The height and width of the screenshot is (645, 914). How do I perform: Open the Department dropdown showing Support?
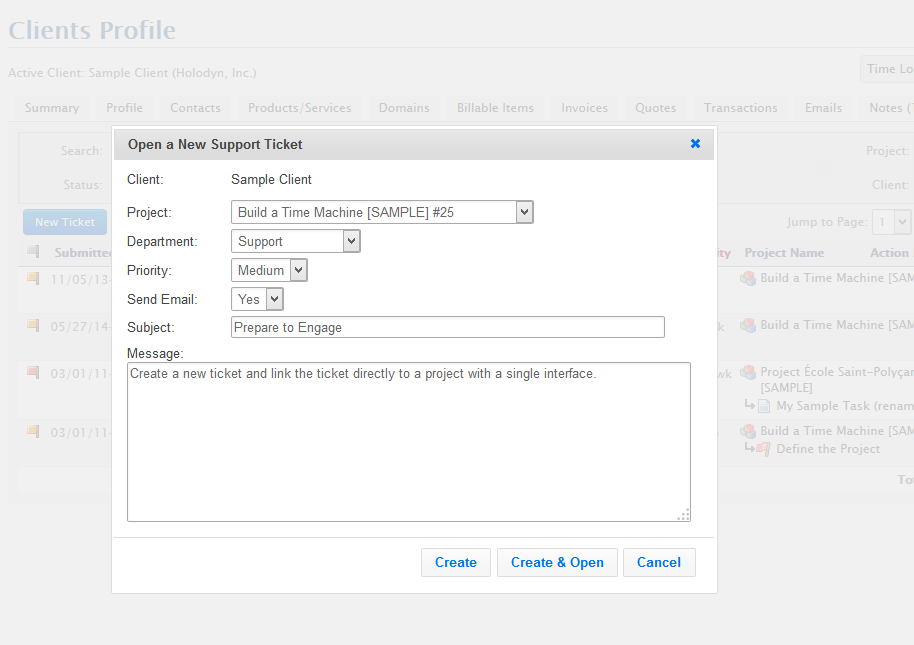pyautogui.click(x=351, y=240)
